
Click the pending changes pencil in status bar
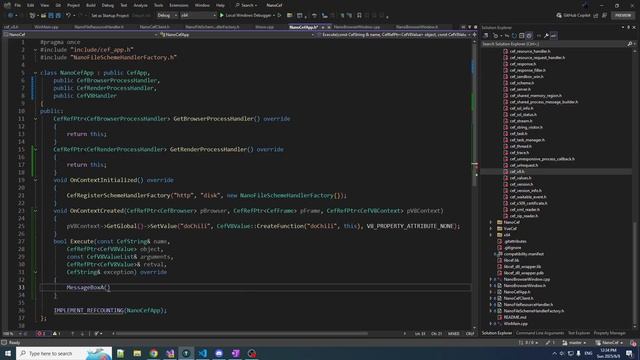click(x=550, y=343)
